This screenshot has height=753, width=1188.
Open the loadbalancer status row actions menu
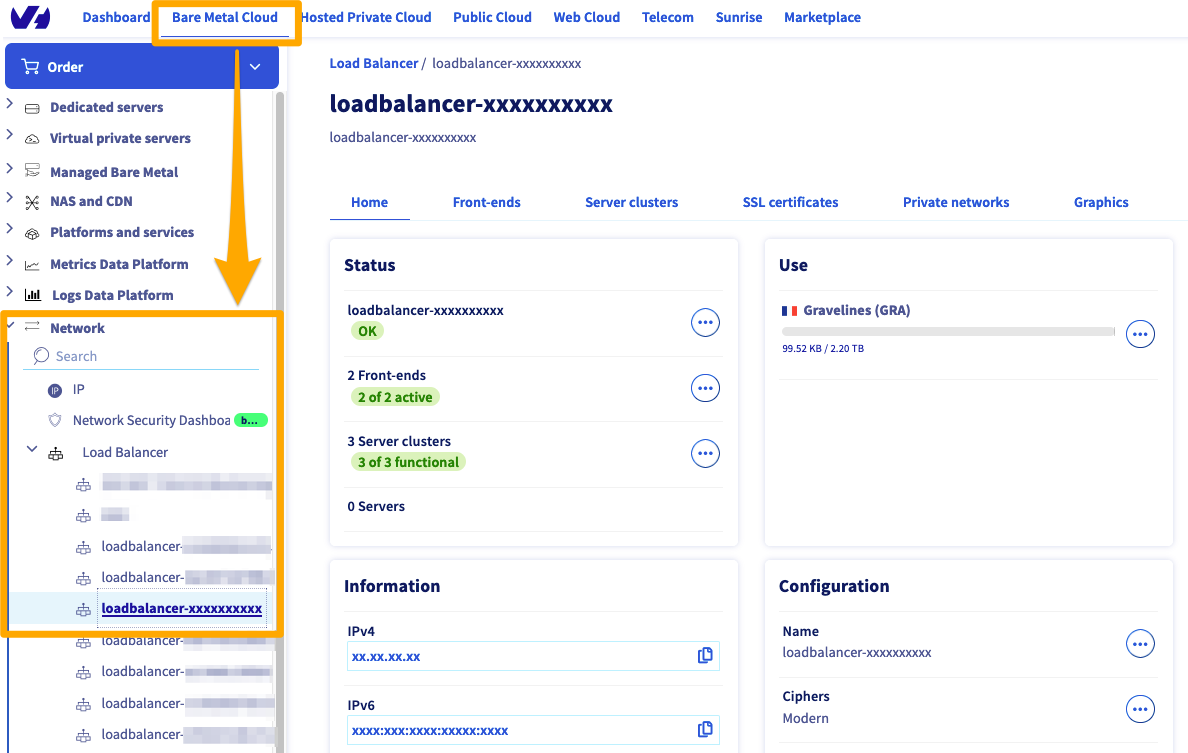click(705, 322)
